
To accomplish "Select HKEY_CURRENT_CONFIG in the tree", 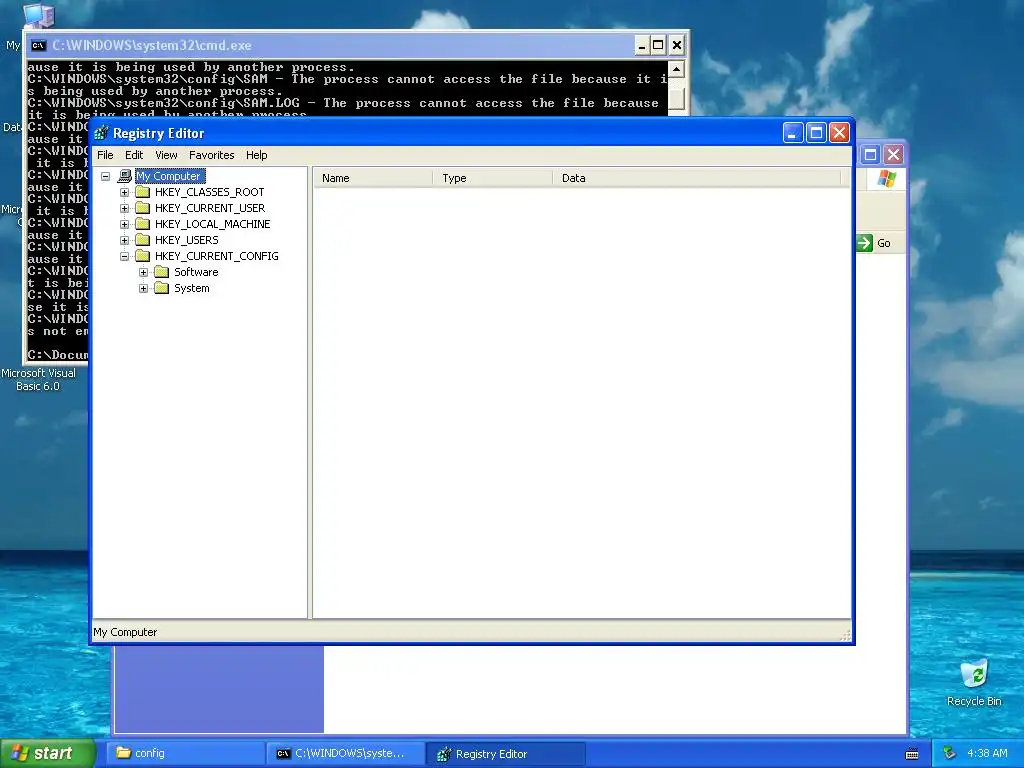I will click(x=217, y=256).
